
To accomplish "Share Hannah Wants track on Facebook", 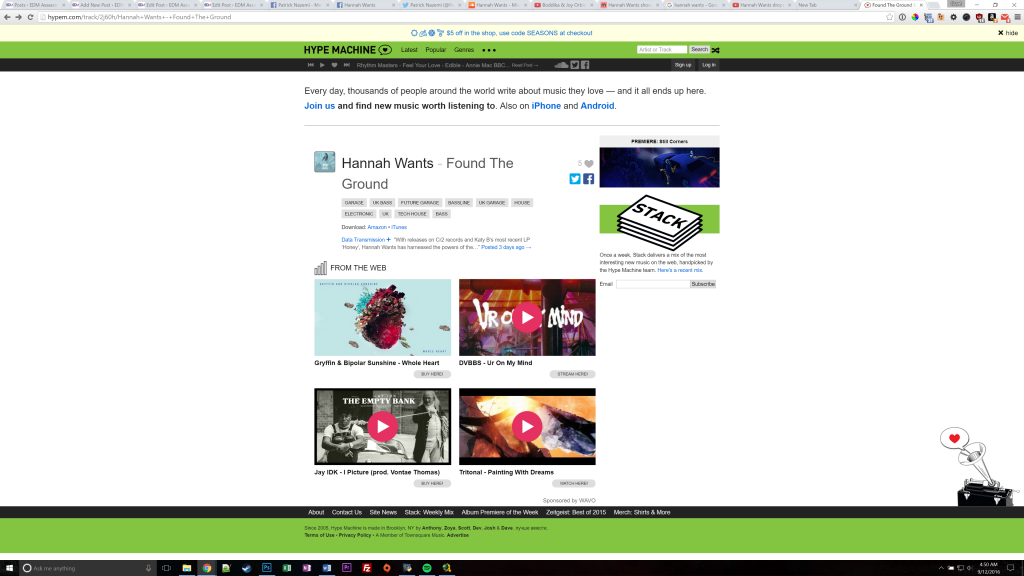I will [588, 179].
